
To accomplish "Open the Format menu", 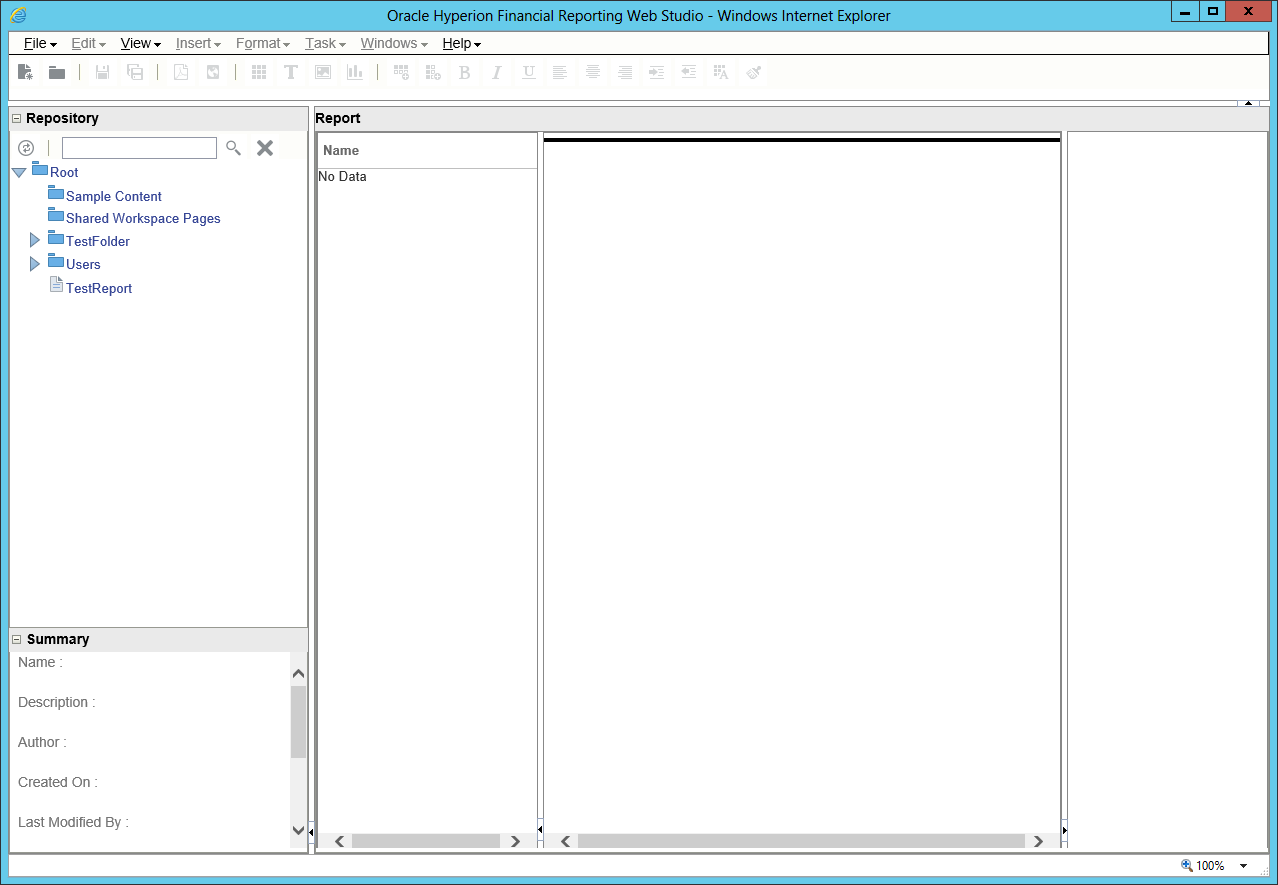I will pyautogui.click(x=263, y=43).
